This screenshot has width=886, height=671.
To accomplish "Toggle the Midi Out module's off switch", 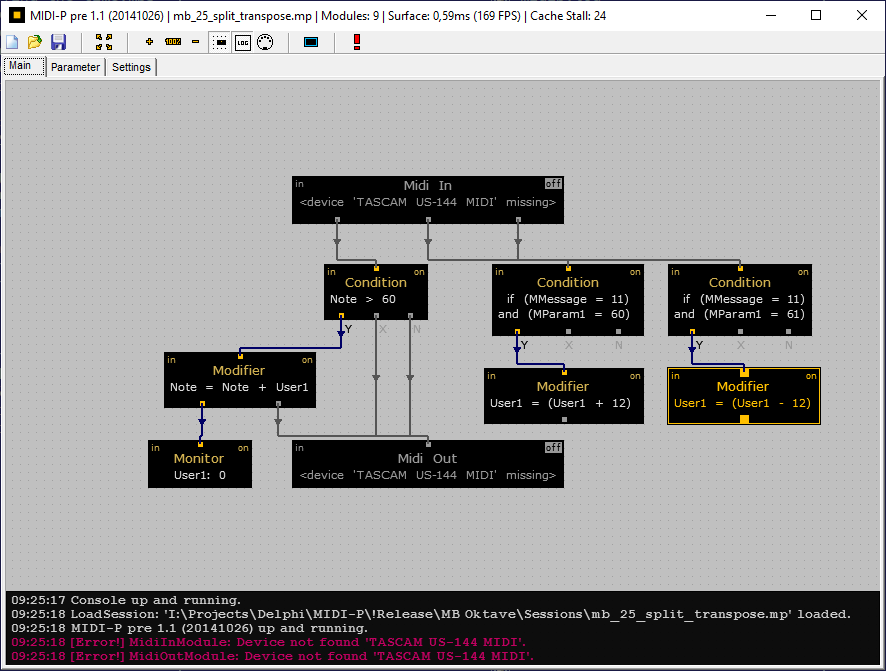I will point(553,448).
